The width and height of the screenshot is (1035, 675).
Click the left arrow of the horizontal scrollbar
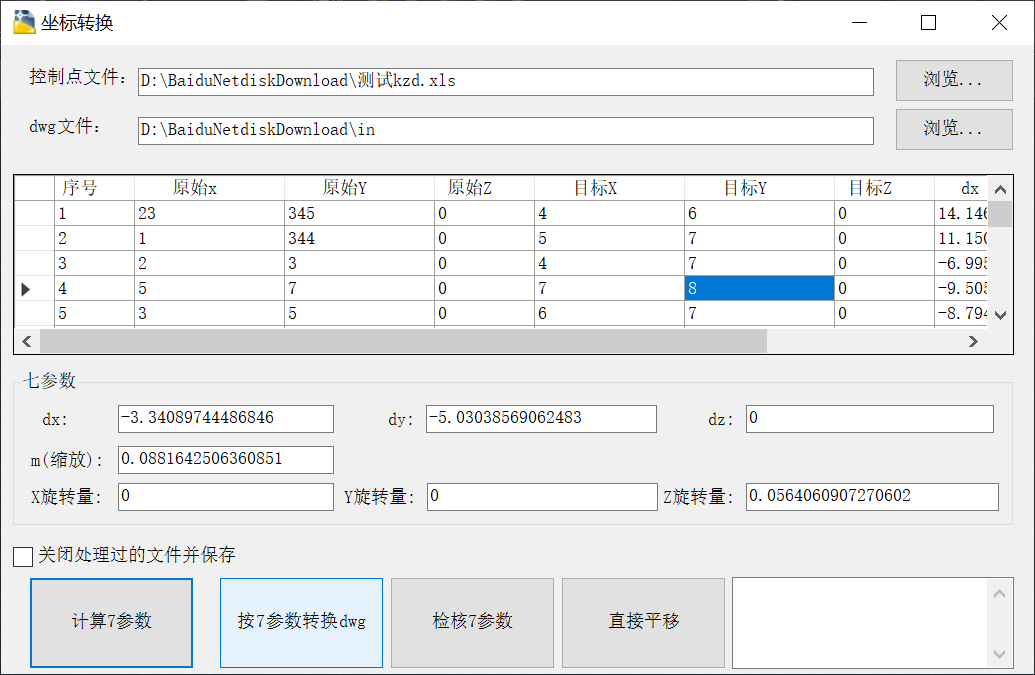26,341
